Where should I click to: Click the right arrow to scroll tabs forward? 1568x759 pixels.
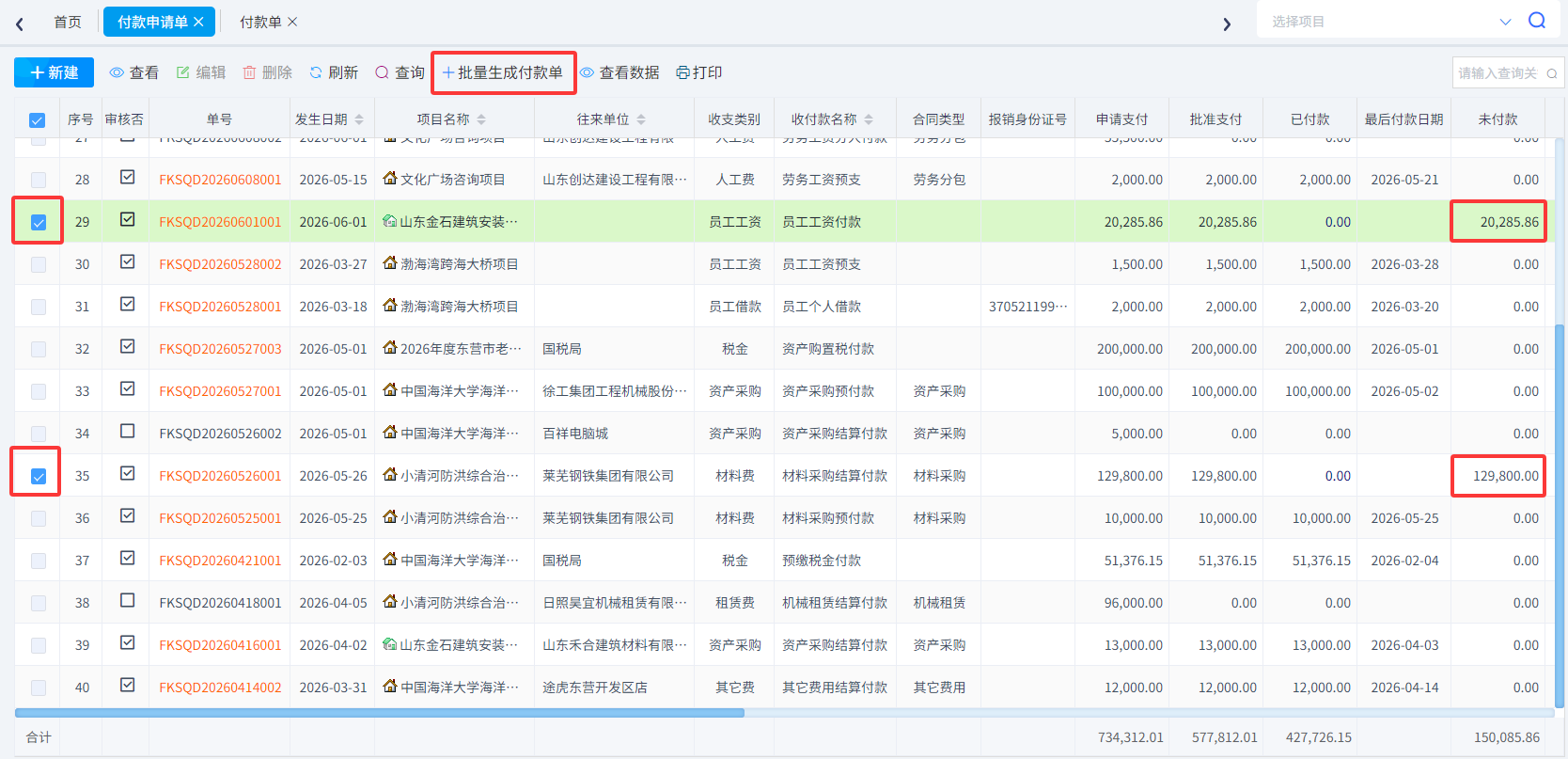coord(1227,24)
